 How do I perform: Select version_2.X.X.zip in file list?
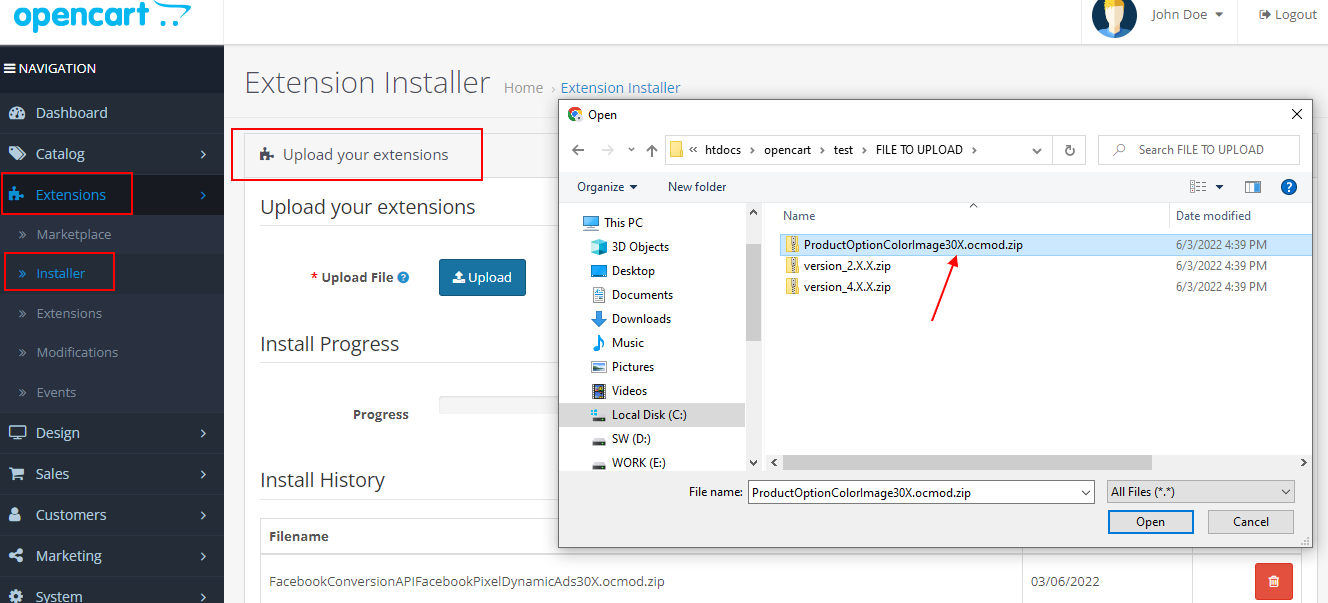coord(846,266)
